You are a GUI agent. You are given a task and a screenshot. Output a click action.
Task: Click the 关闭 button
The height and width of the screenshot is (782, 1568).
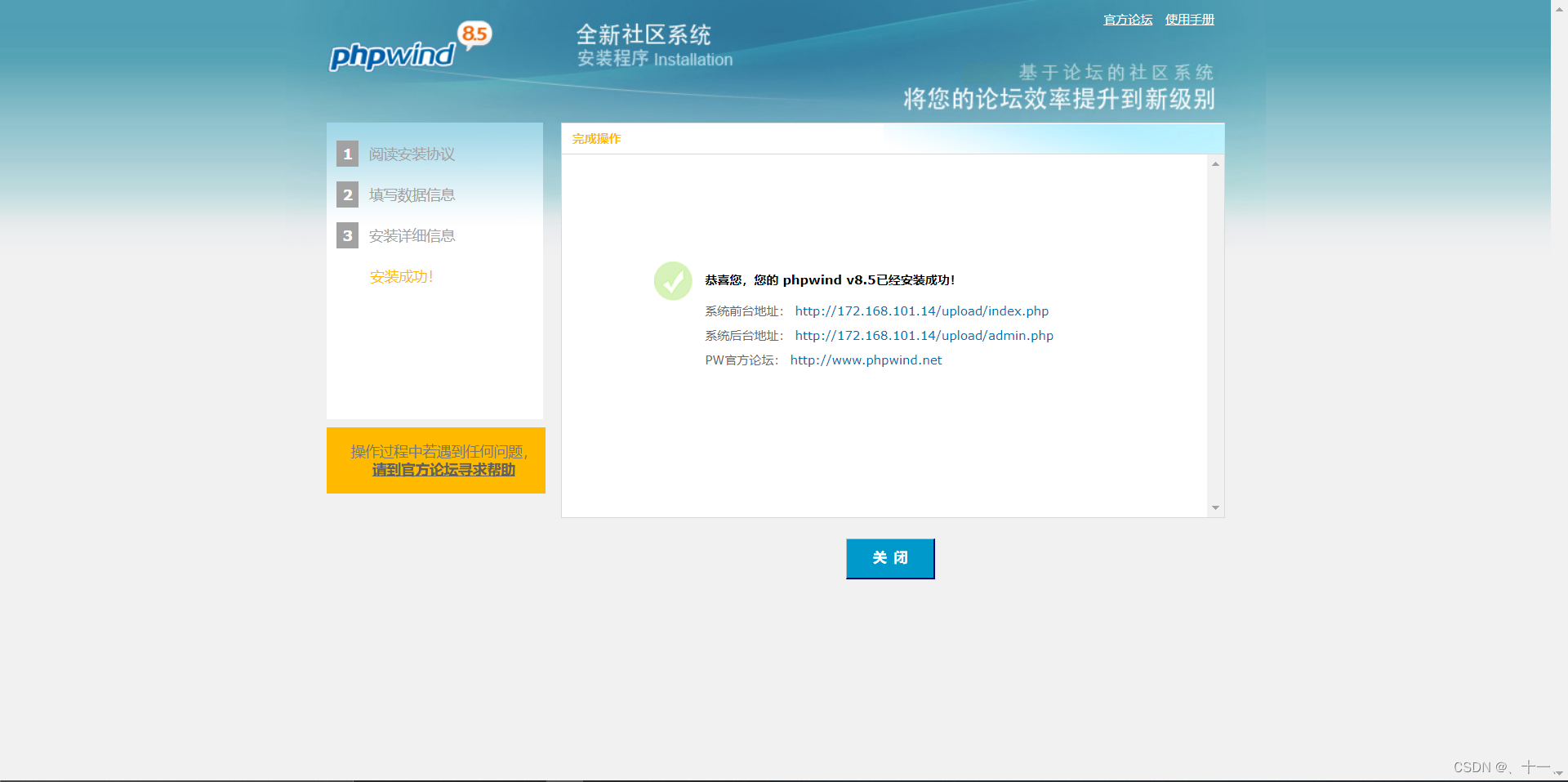tap(890, 559)
